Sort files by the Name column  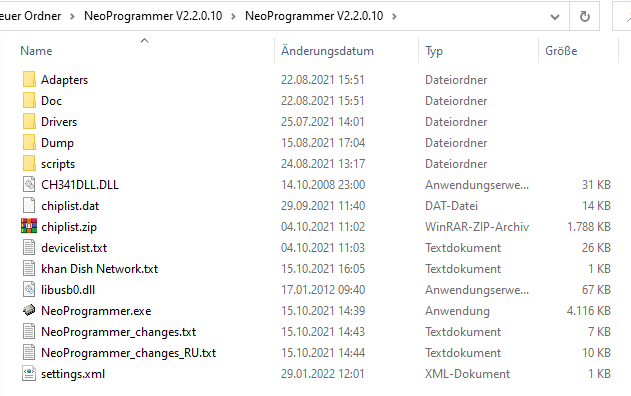[x=36, y=51]
